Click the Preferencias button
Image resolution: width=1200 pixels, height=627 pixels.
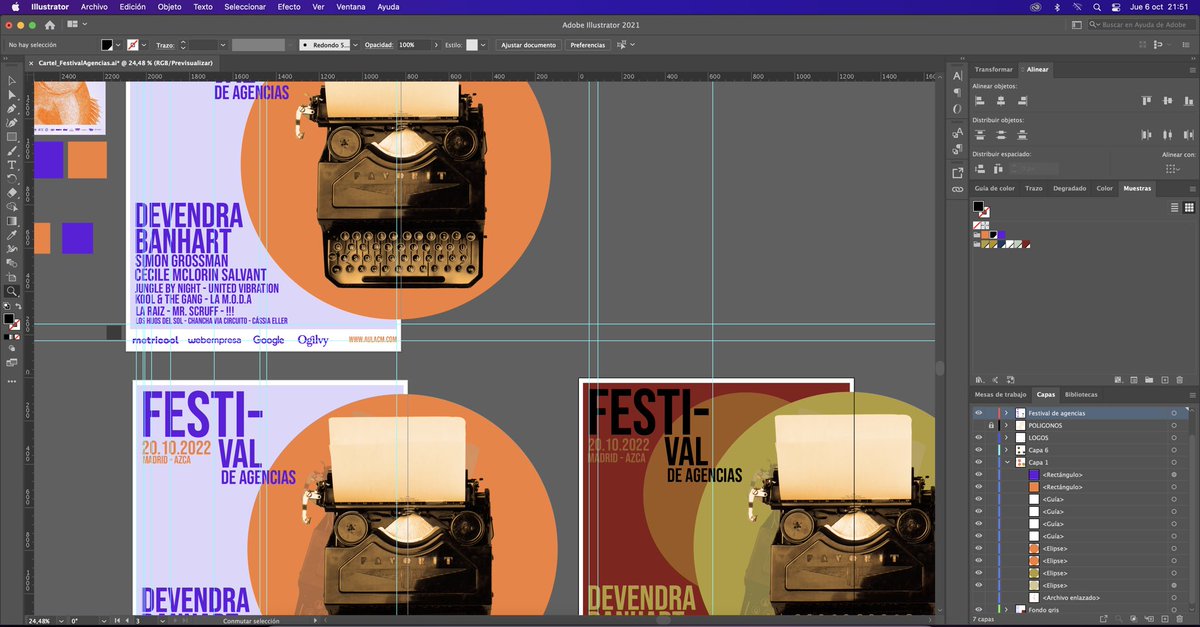pos(588,45)
